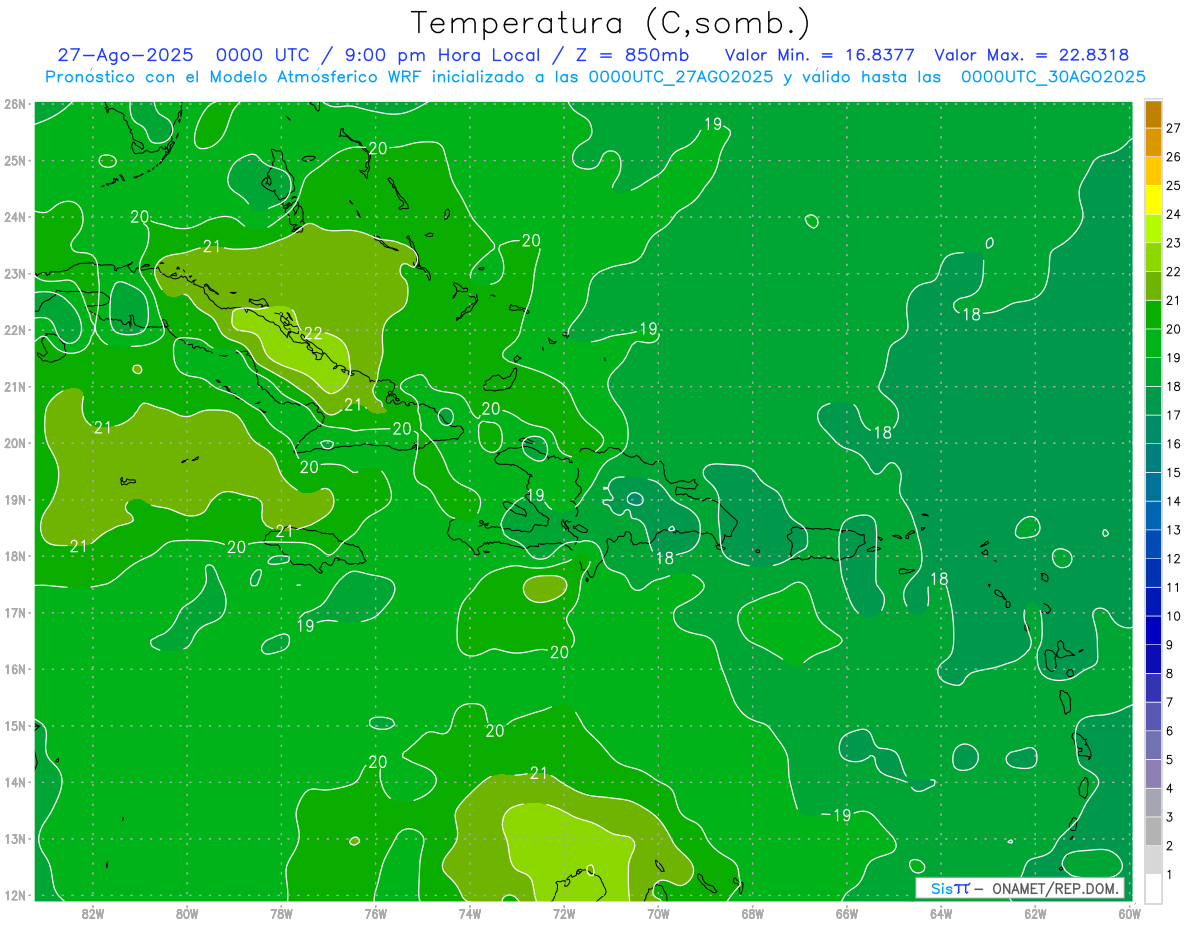Click '9:00 pm Hora Local' text

(443, 56)
